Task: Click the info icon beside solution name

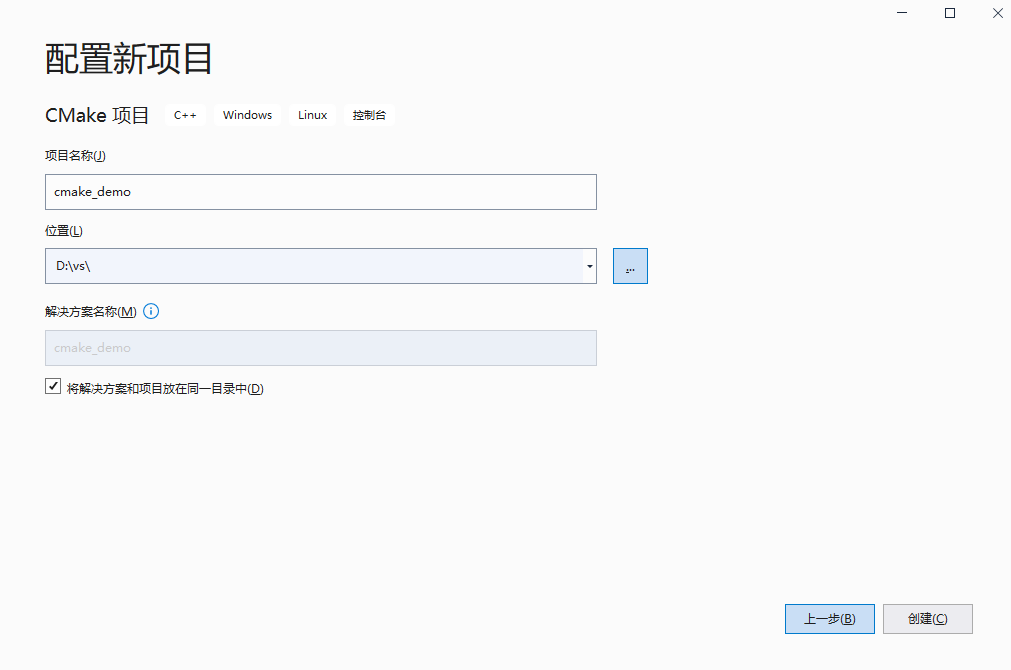Action: [x=151, y=311]
